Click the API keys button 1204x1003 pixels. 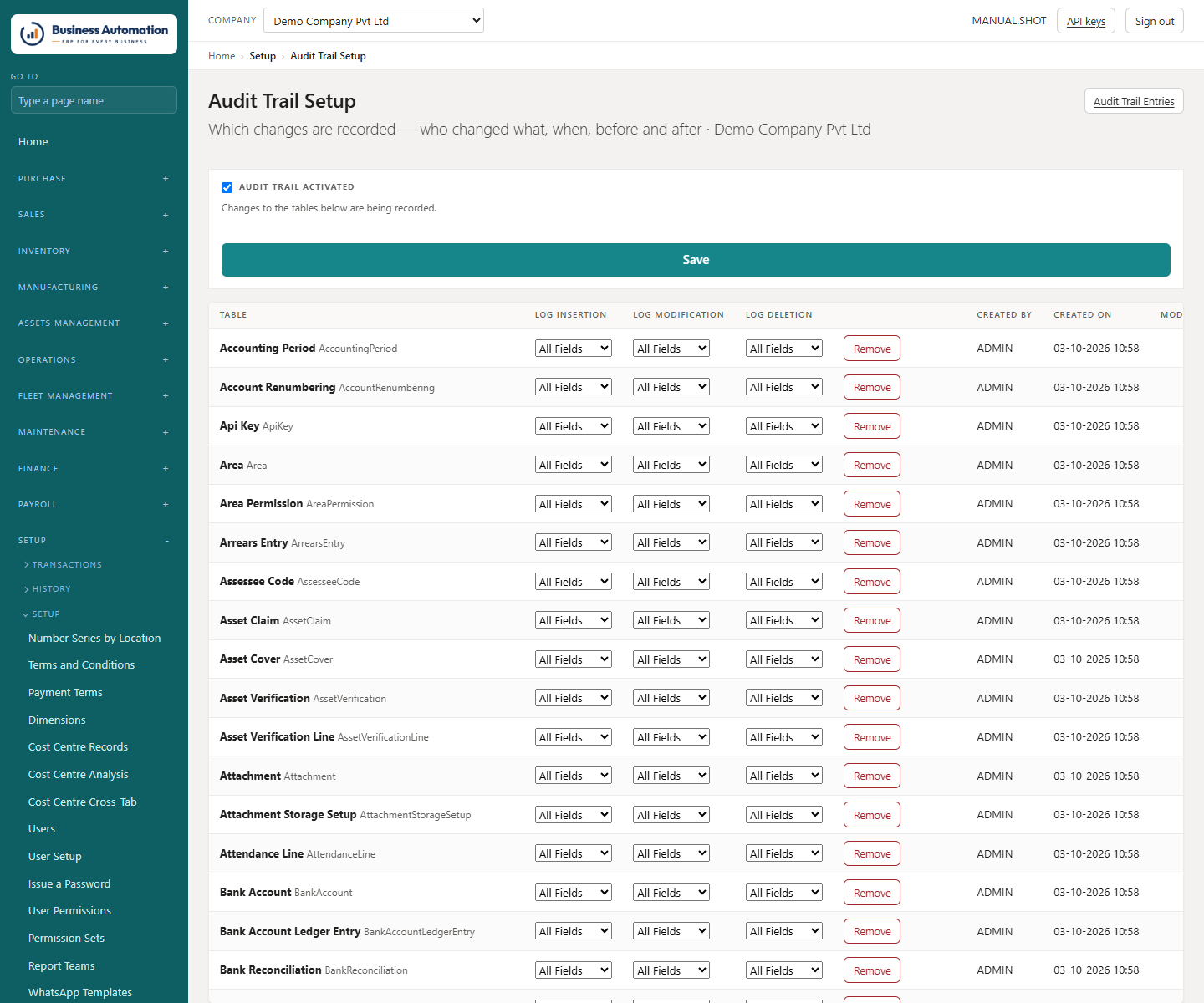1086,21
